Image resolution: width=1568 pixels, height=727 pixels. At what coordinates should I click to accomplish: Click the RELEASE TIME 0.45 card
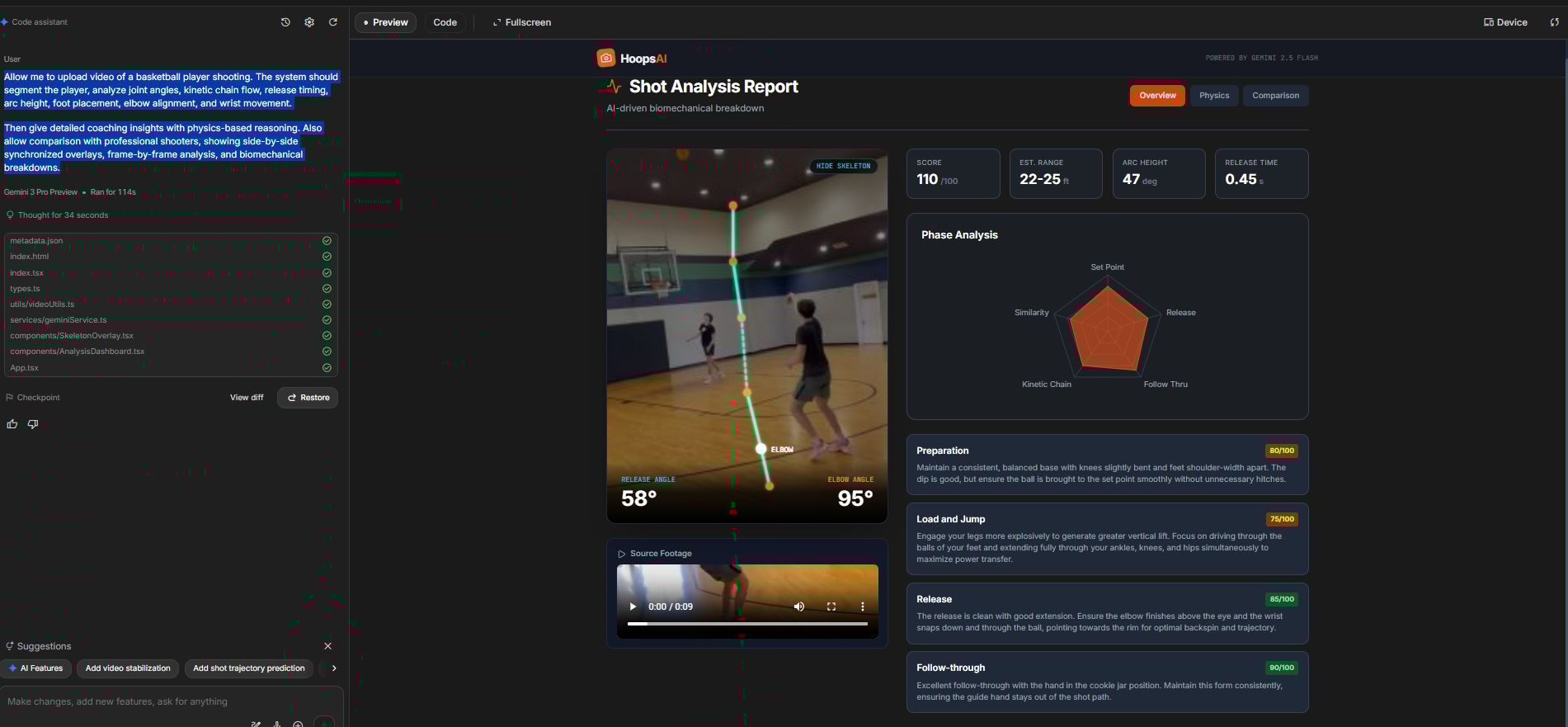pyautogui.click(x=1262, y=173)
